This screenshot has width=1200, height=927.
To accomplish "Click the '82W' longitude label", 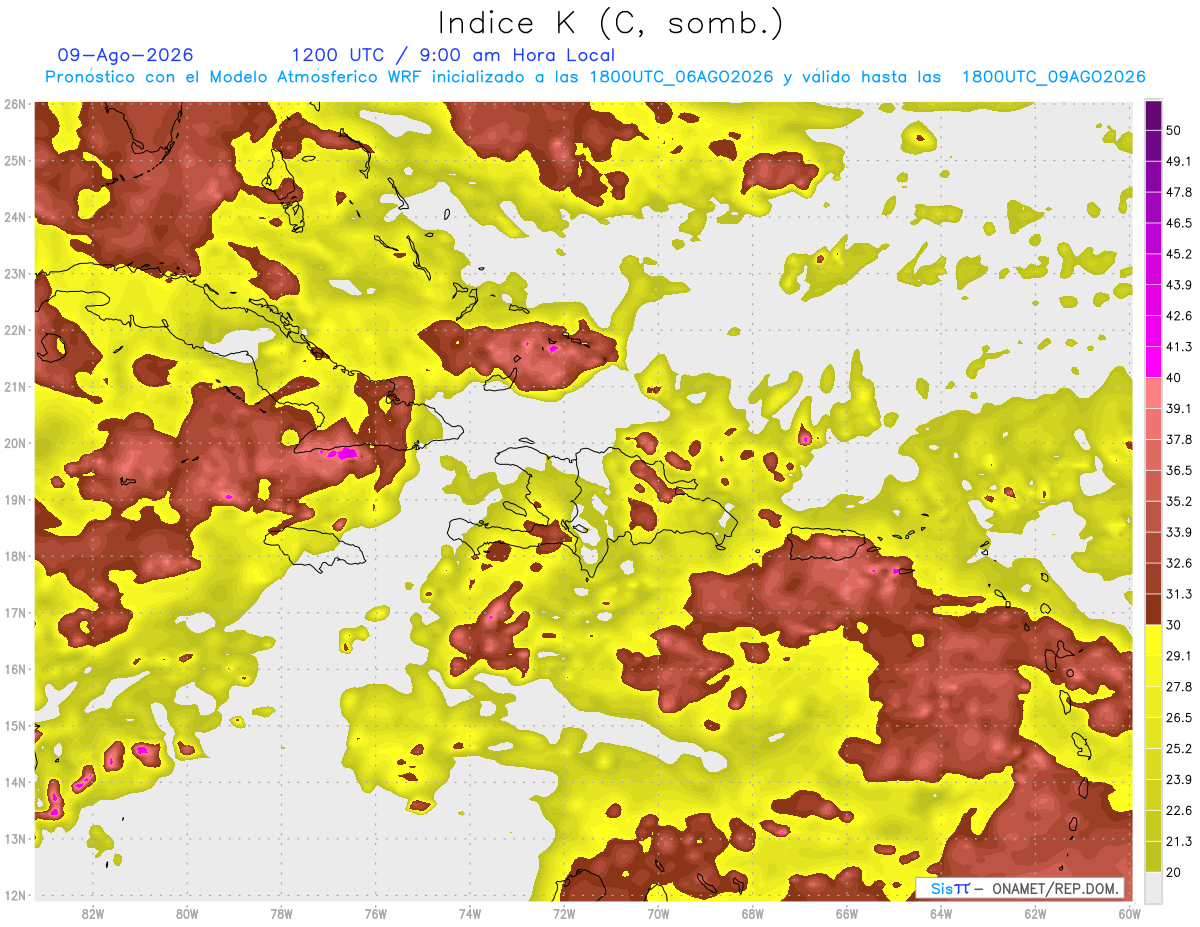I will (92, 913).
